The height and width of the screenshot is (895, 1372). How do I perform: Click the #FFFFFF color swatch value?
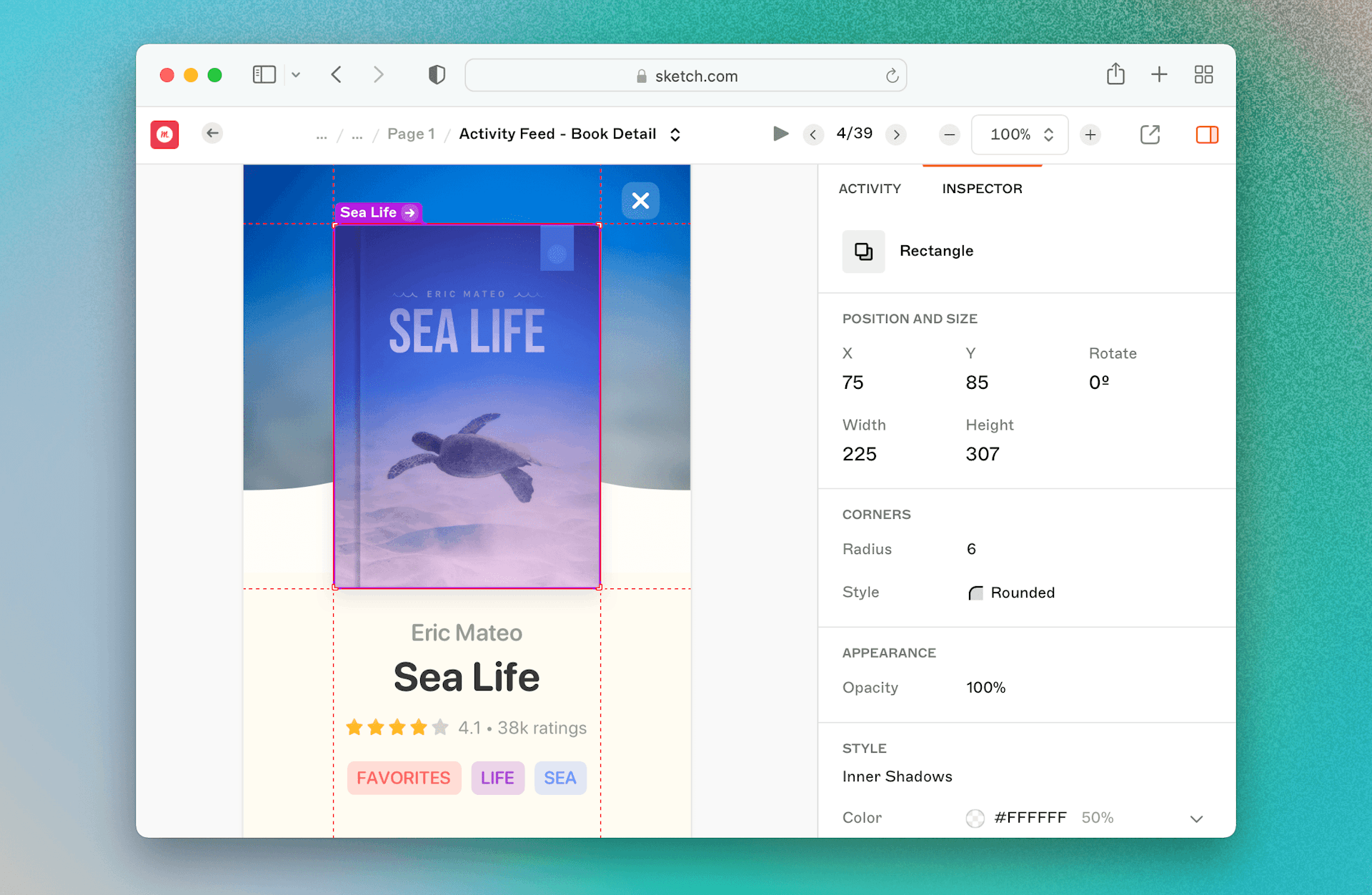1030,818
